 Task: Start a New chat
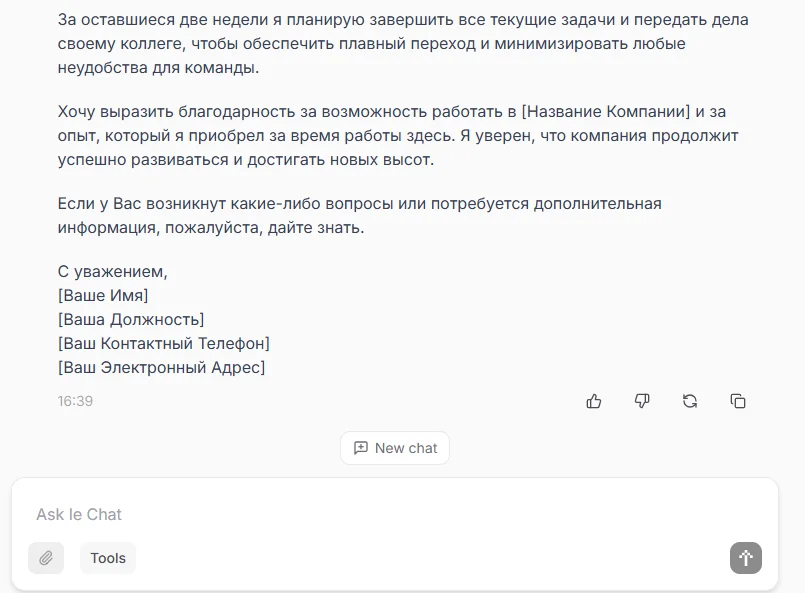click(394, 448)
